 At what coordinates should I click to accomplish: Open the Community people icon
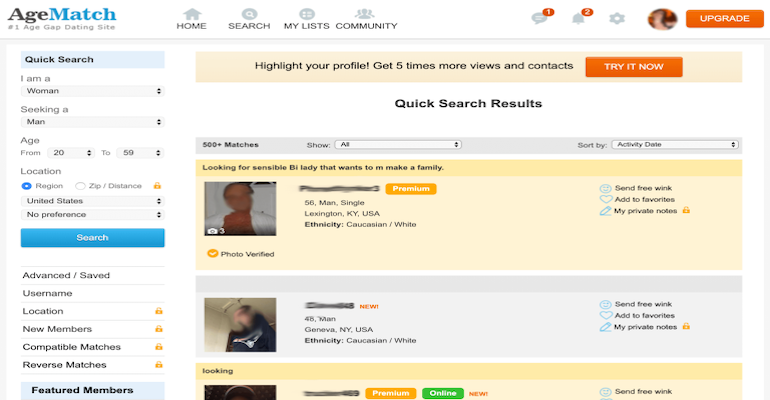click(366, 14)
